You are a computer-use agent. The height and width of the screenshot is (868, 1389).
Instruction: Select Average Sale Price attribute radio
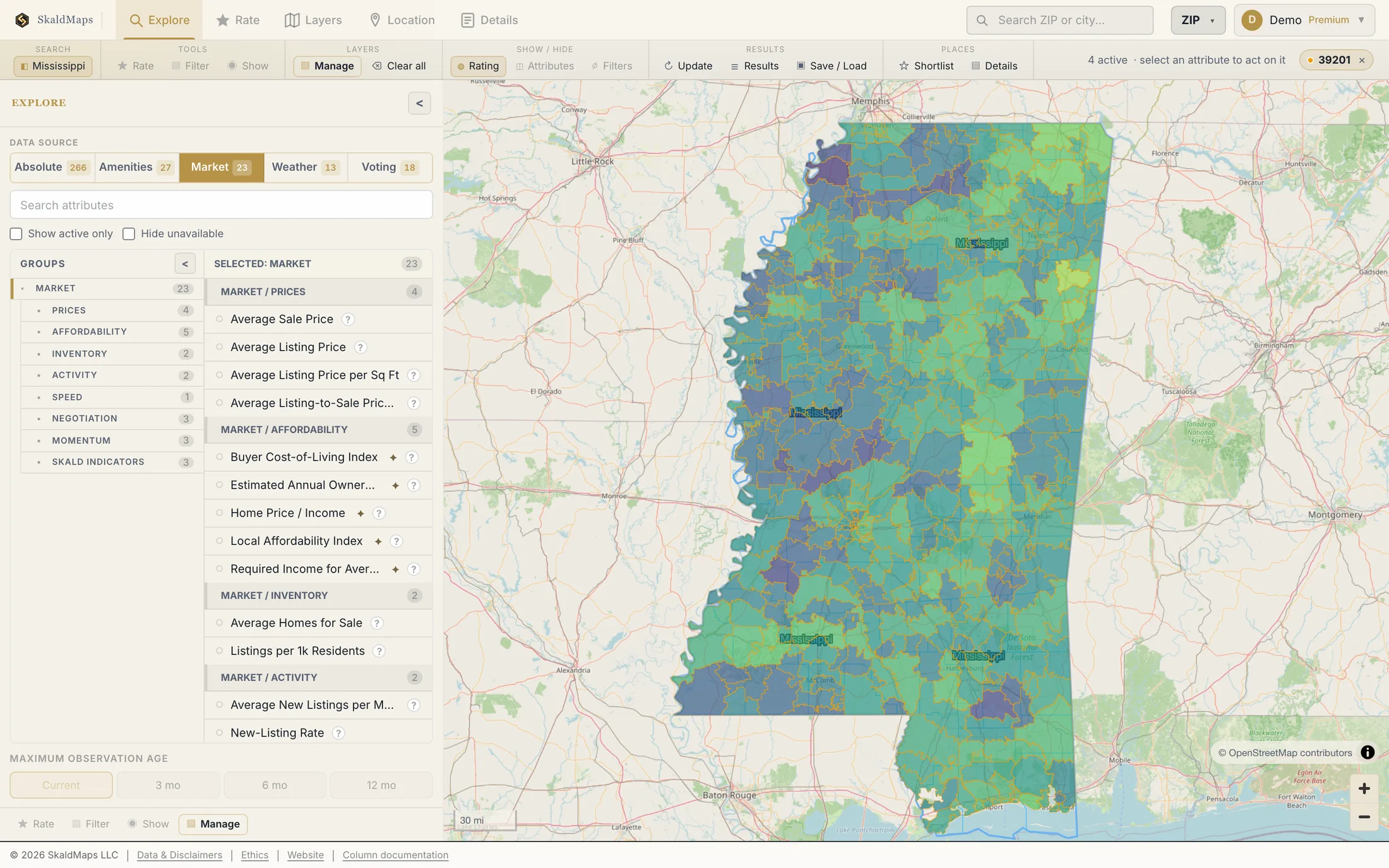[220, 319]
